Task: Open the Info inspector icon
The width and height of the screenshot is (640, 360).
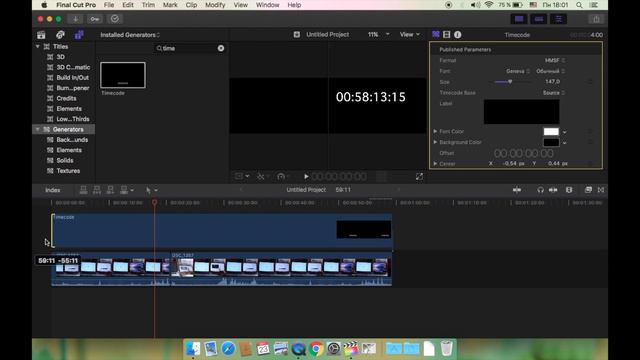Action: pos(458,35)
